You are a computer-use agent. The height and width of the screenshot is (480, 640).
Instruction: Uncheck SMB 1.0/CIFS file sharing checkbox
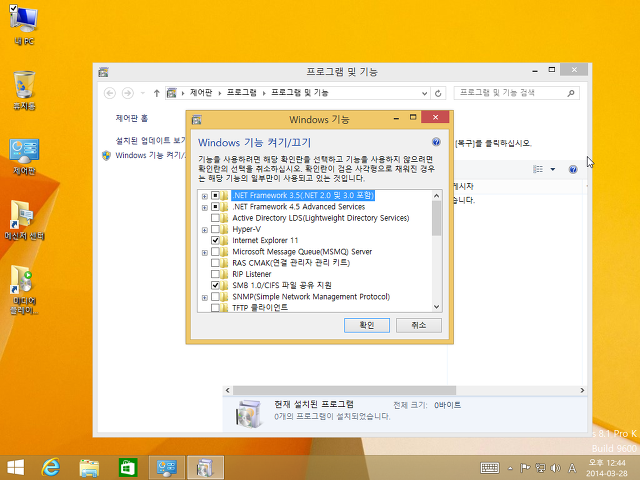[x=215, y=285]
